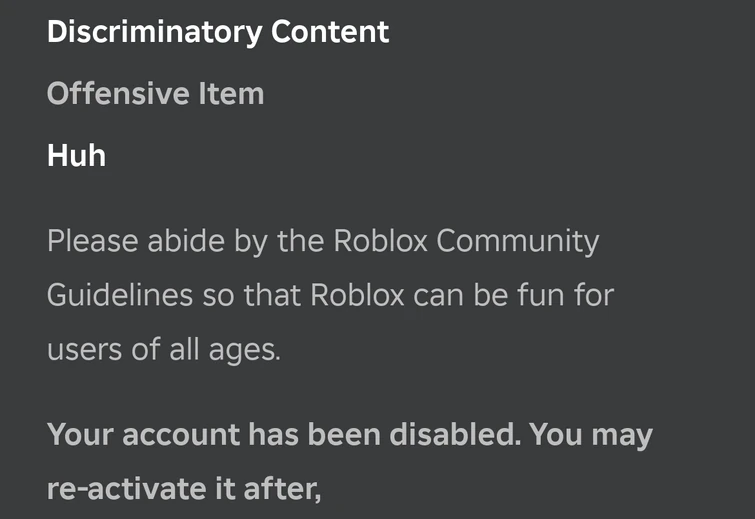Click the "Huh" moderator note text

coord(76,156)
